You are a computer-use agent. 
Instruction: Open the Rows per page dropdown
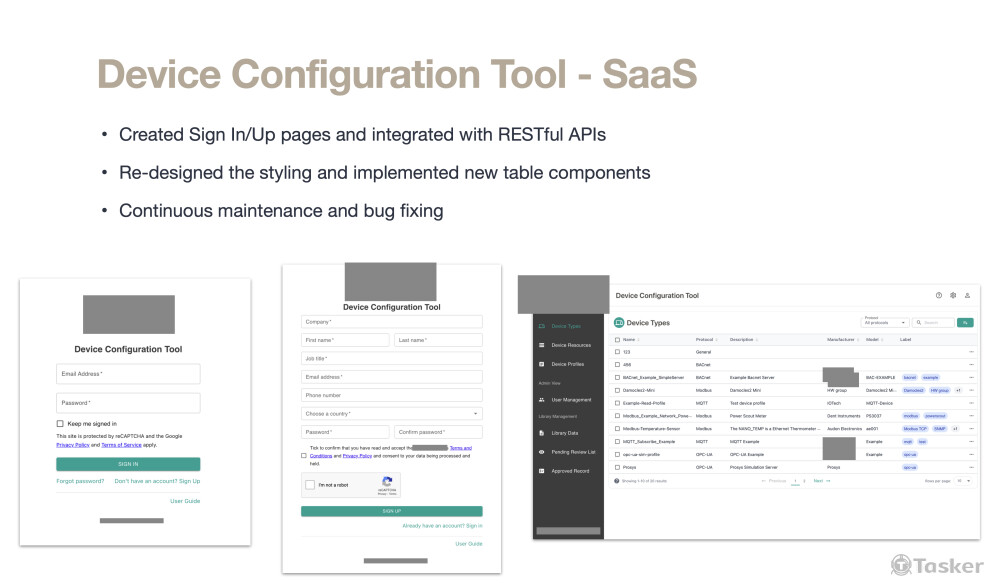click(x=963, y=481)
